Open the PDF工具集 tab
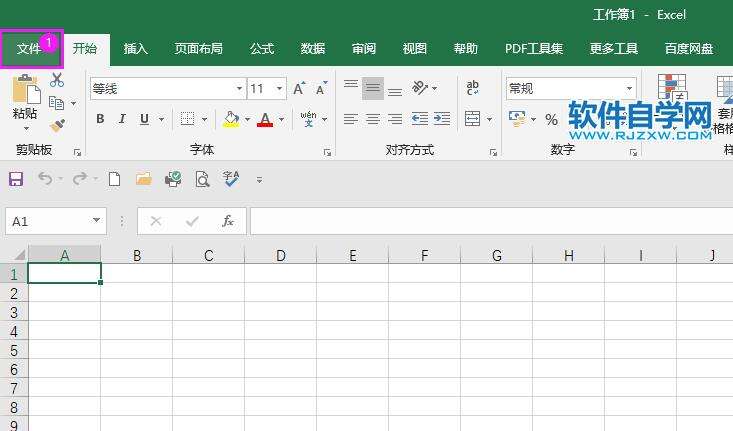 coord(534,49)
